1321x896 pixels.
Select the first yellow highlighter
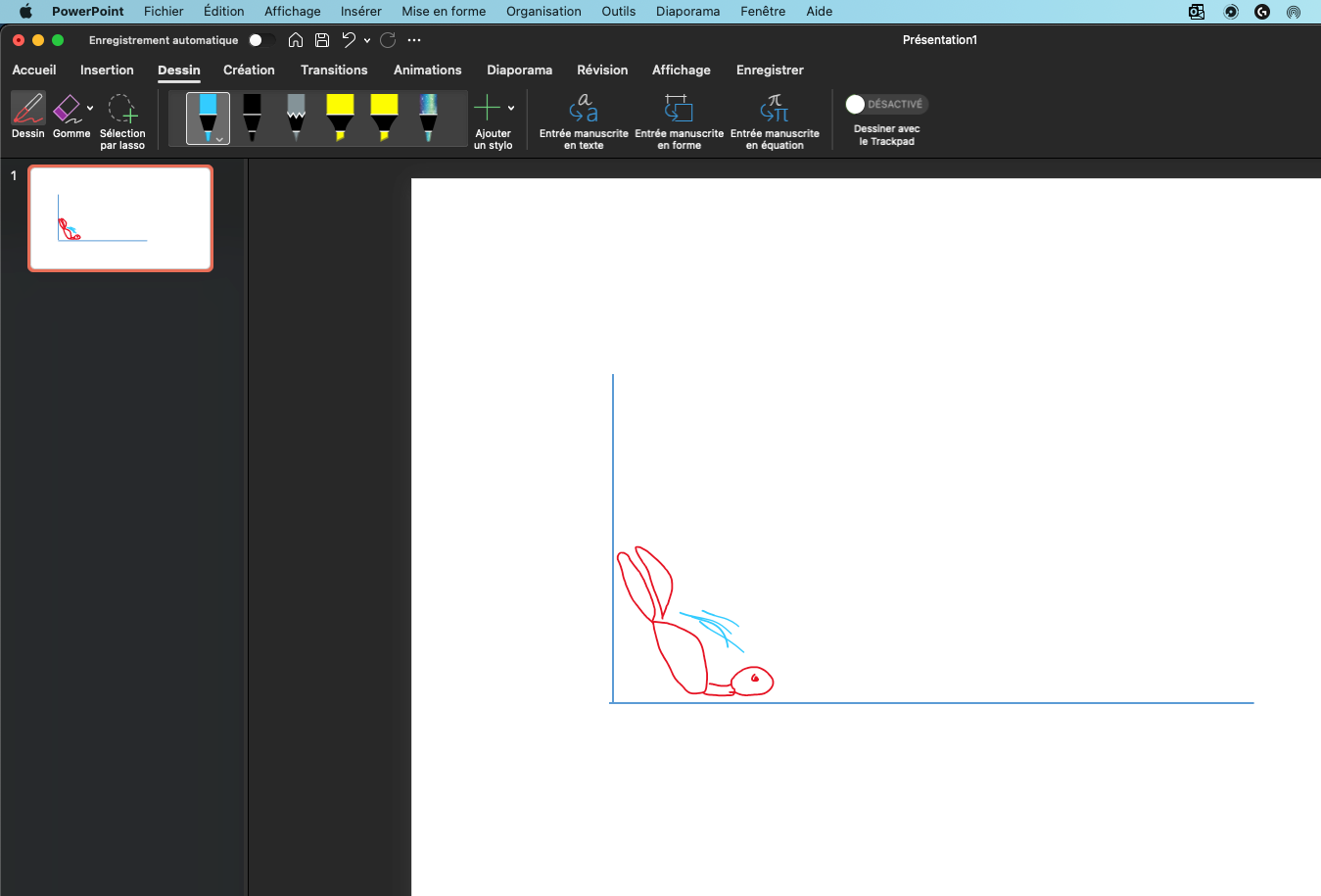pos(340,117)
